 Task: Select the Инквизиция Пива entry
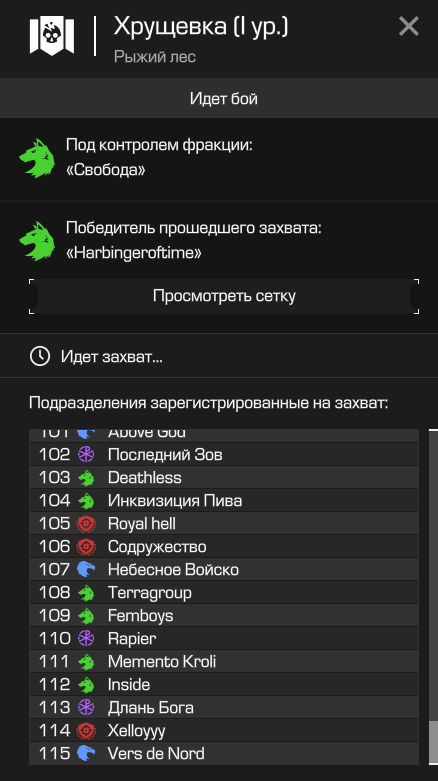[x=224, y=501]
